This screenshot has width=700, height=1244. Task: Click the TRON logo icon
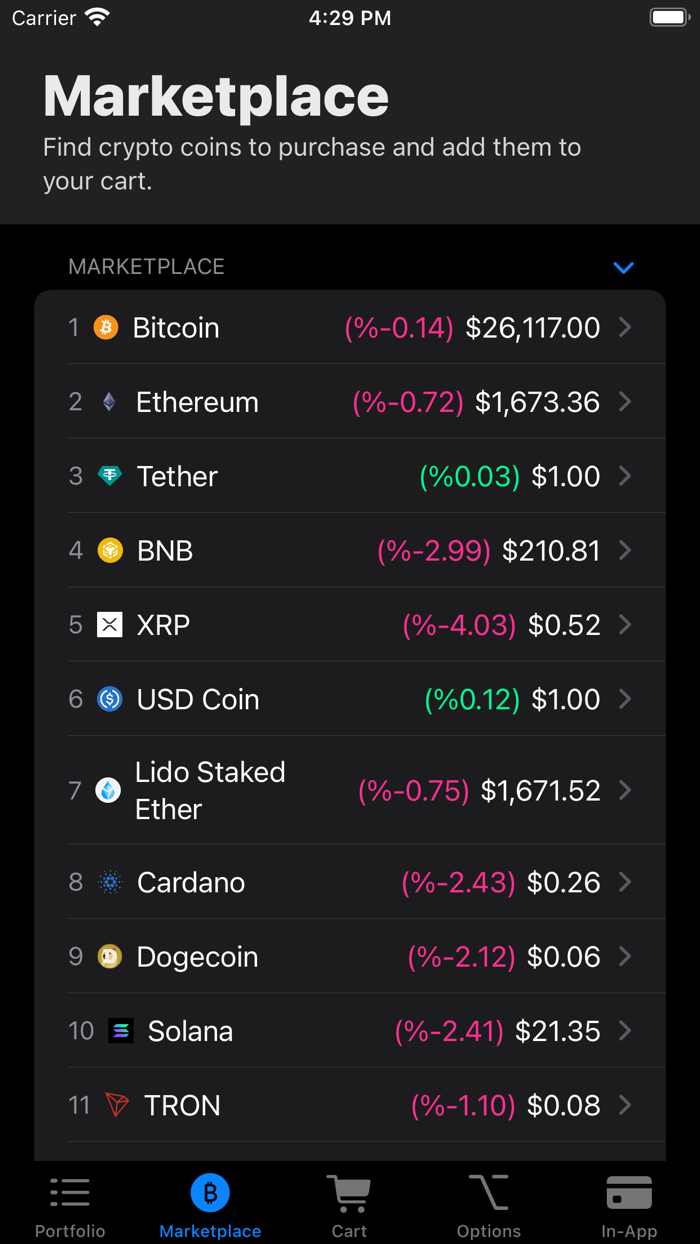pos(113,1105)
